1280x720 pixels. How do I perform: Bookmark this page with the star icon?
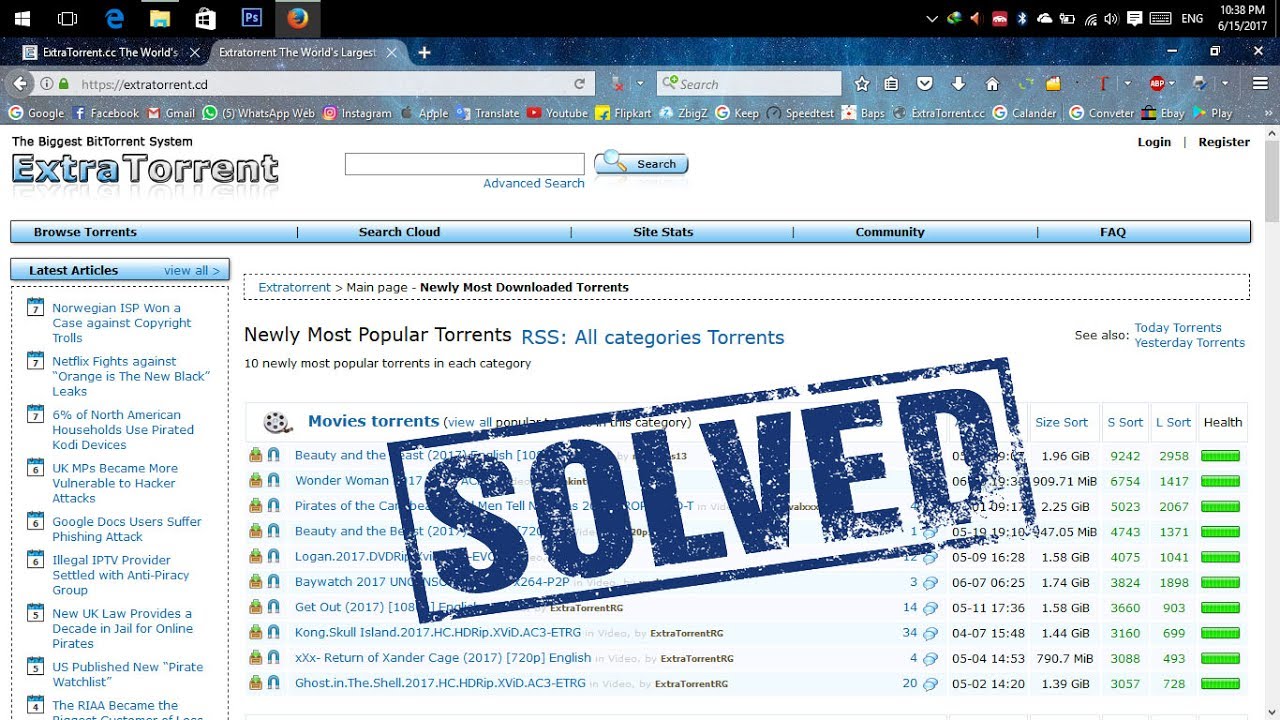click(862, 84)
